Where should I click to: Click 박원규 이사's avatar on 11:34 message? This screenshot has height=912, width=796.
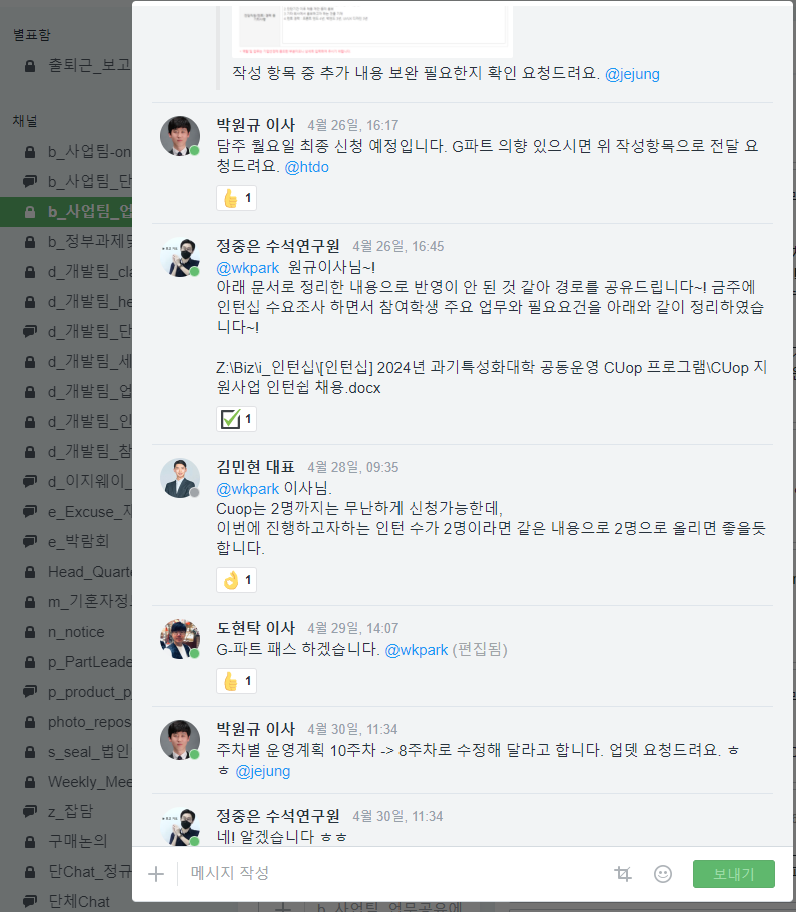point(180,741)
